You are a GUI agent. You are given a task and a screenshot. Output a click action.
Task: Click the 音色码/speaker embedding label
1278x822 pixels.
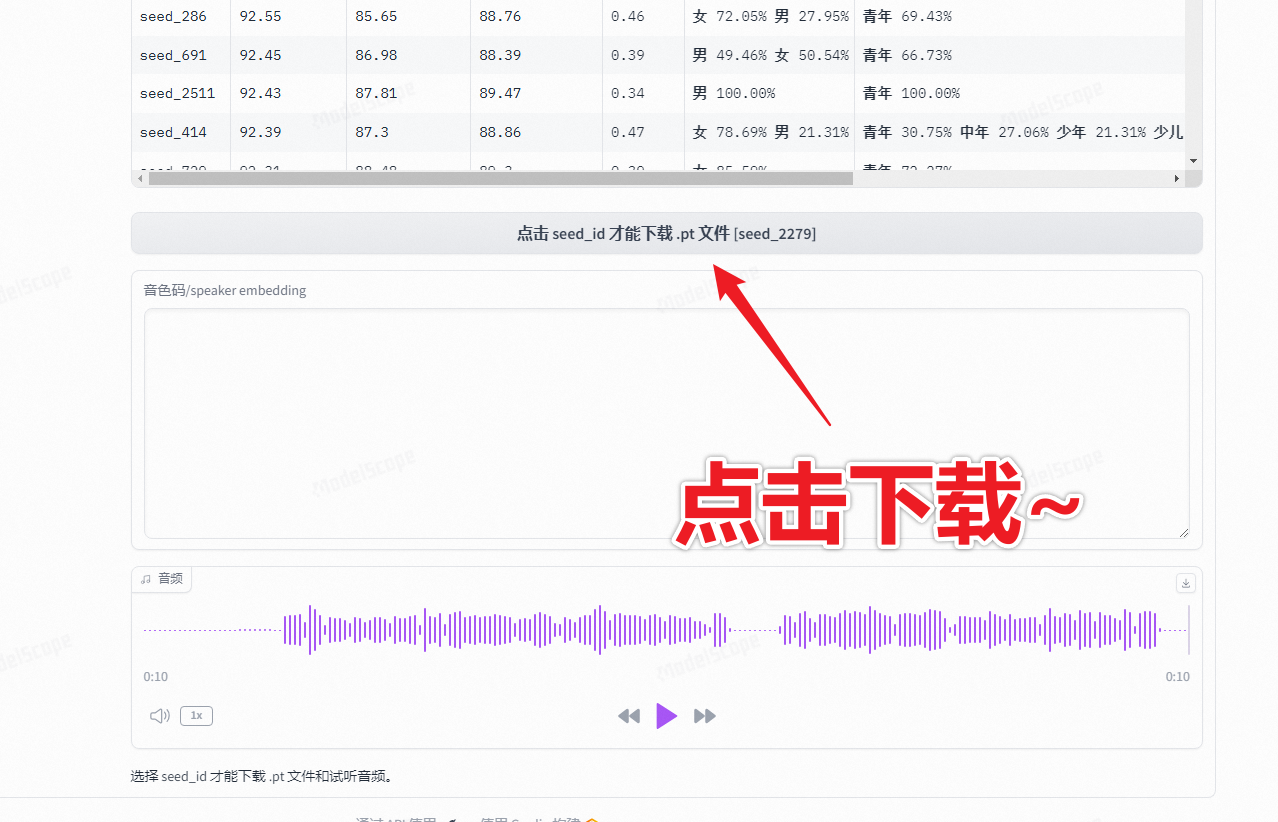225,290
